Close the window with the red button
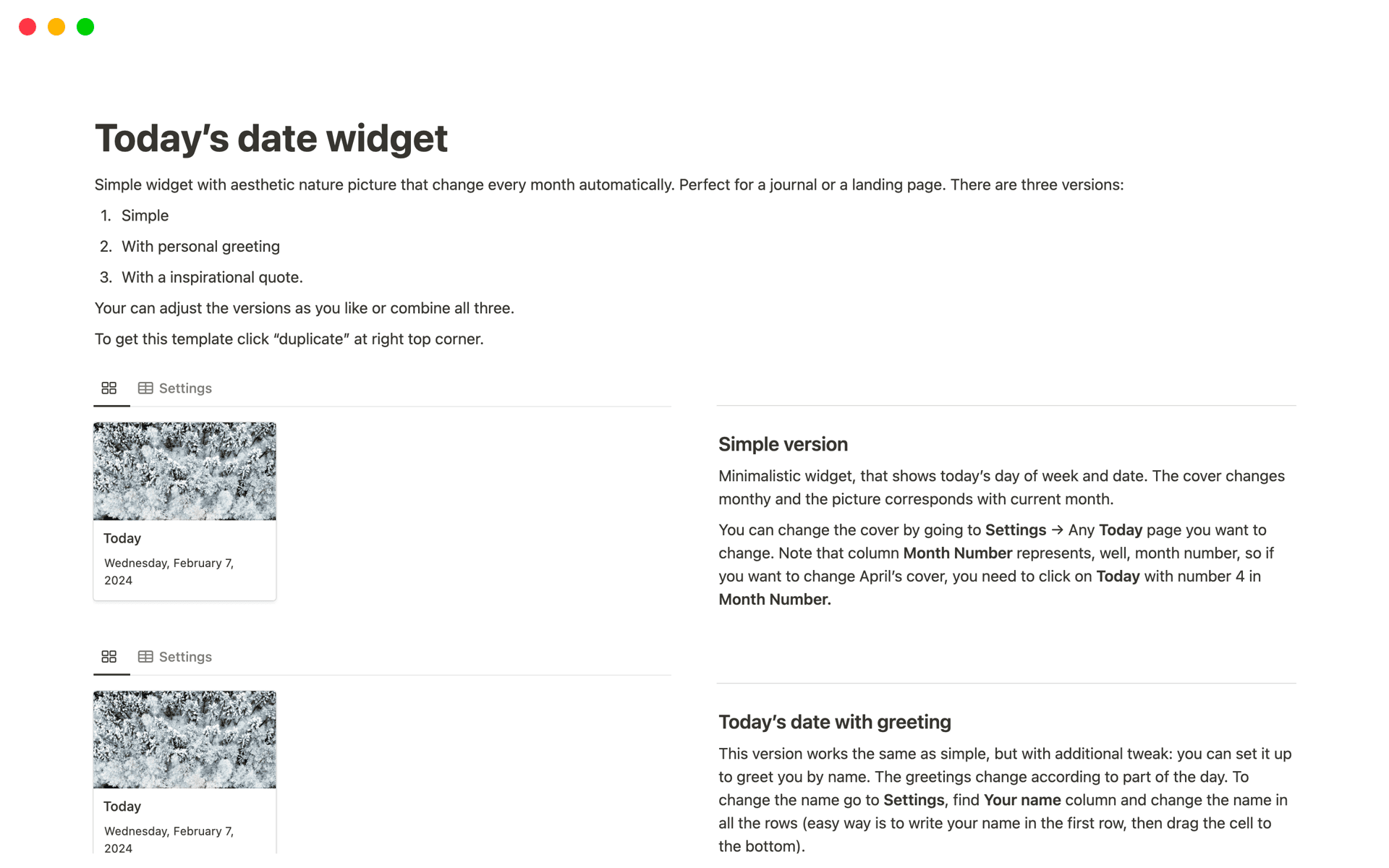1389x868 pixels. point(27,27)
